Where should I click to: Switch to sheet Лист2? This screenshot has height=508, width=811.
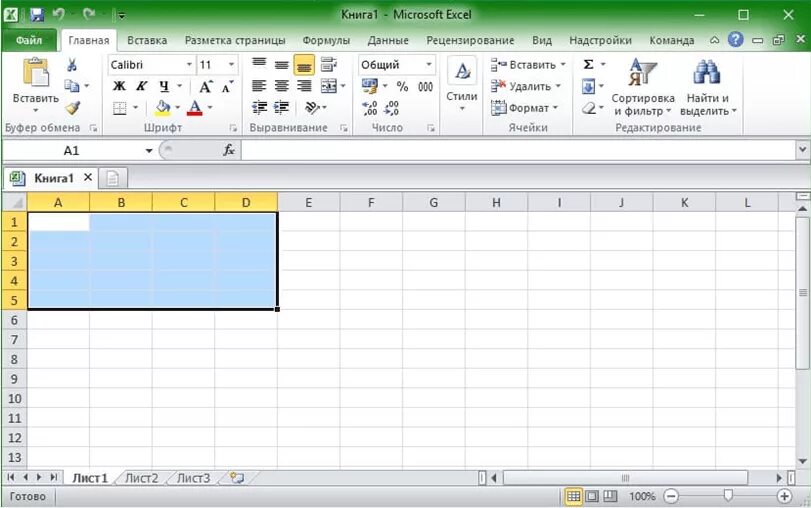point(142,478)
